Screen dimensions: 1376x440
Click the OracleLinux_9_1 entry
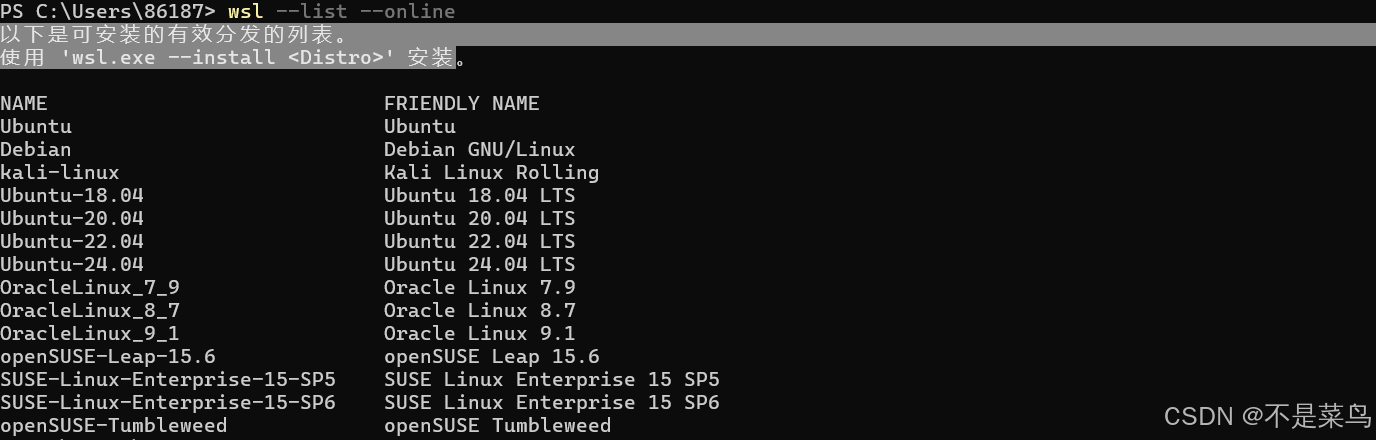(x=90, y=333)
